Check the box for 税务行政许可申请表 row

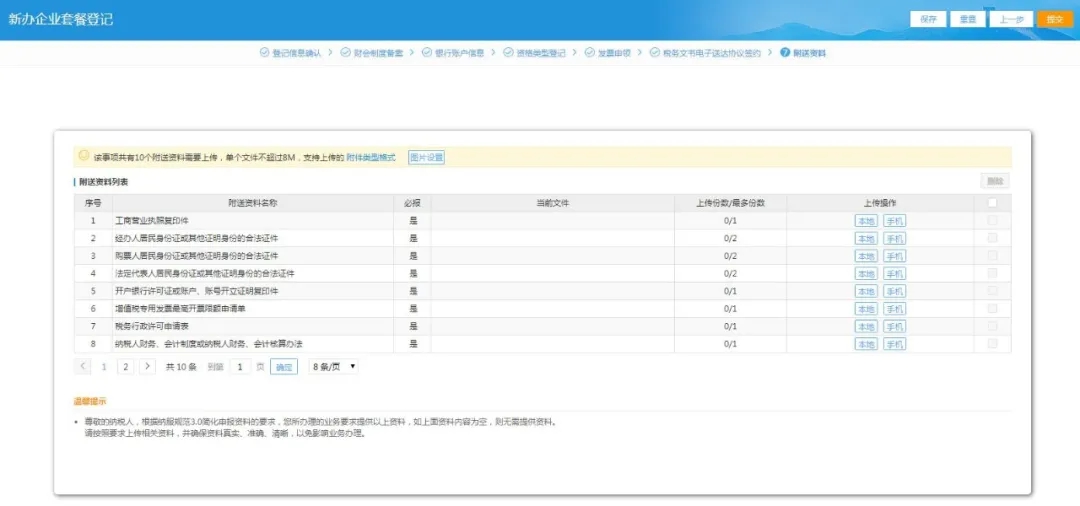tap(992, 326)
